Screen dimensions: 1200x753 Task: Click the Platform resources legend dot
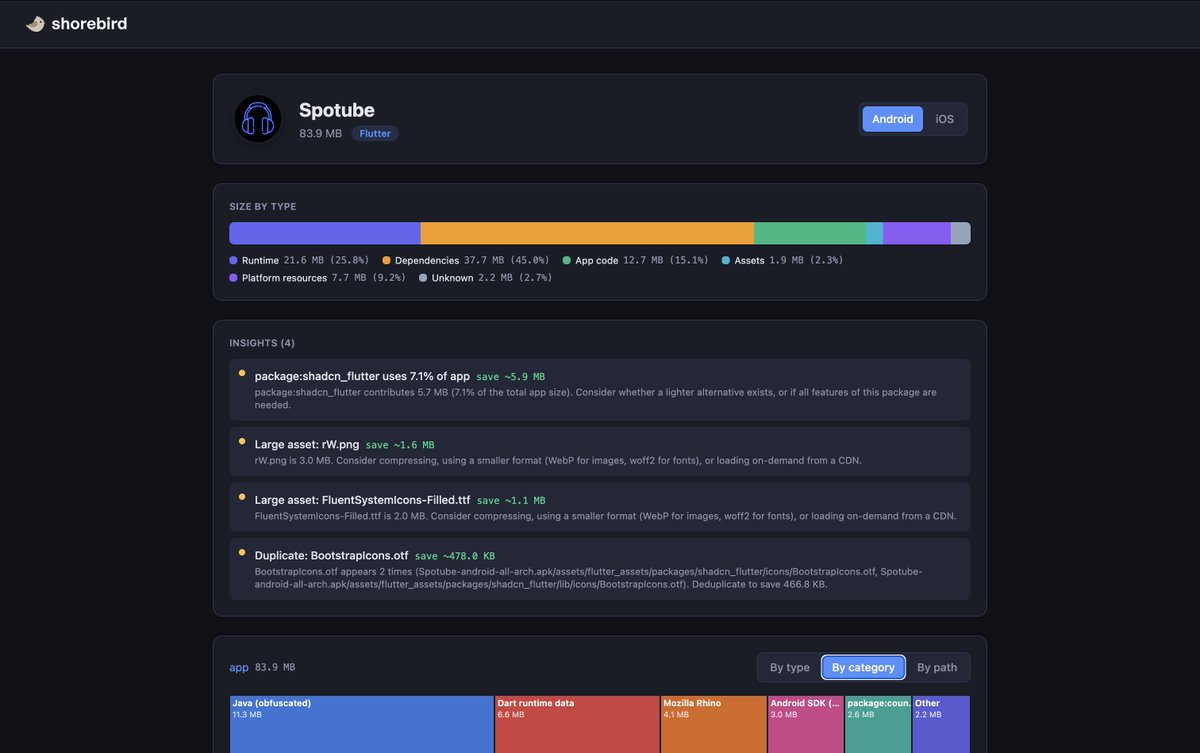(x=234, y=277)
